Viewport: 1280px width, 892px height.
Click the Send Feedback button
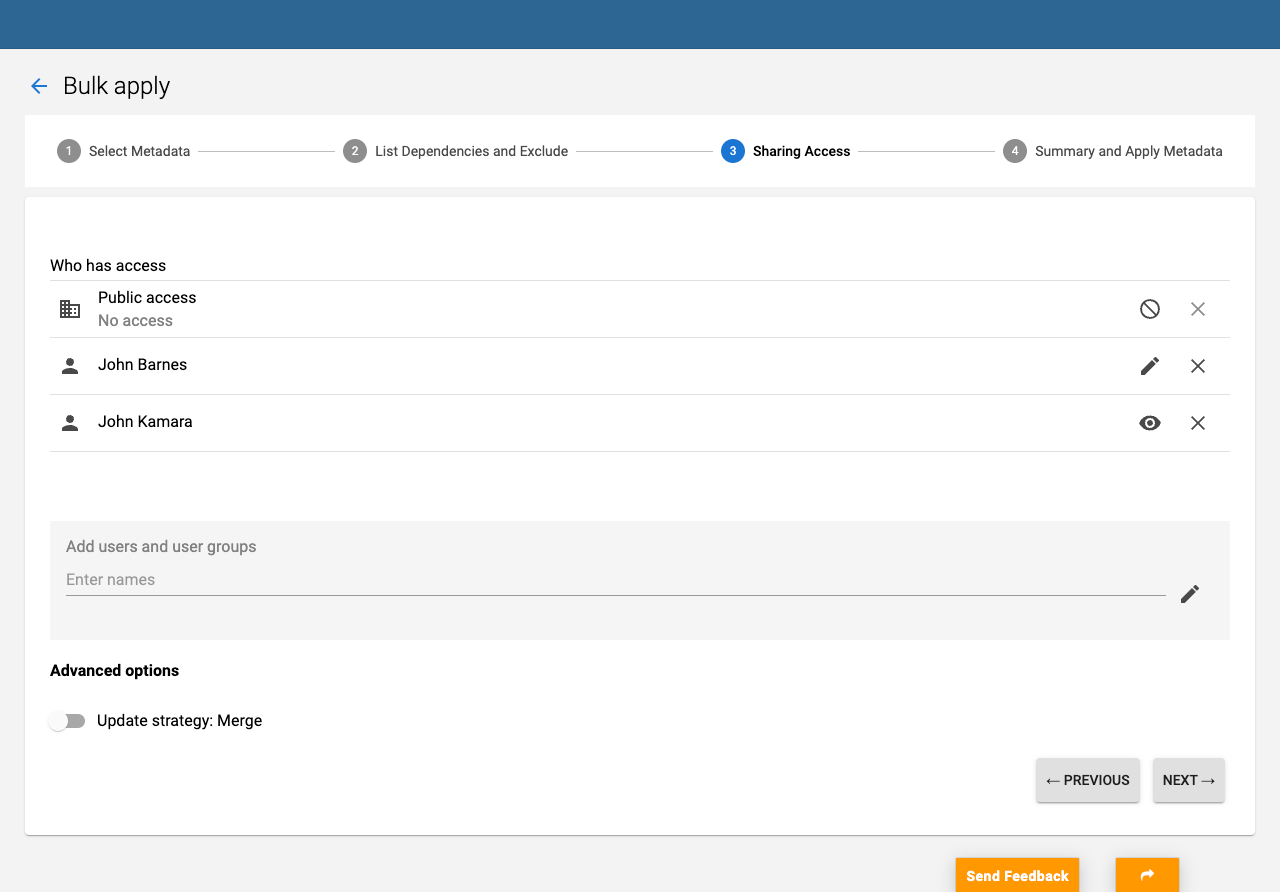click(1017, 875)
